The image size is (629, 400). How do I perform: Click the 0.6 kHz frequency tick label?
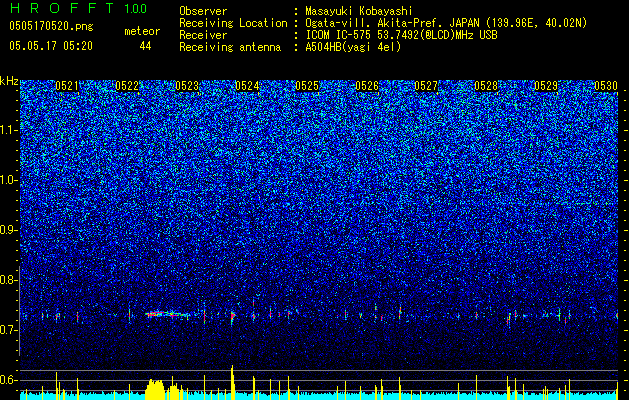tap(9, 380)
